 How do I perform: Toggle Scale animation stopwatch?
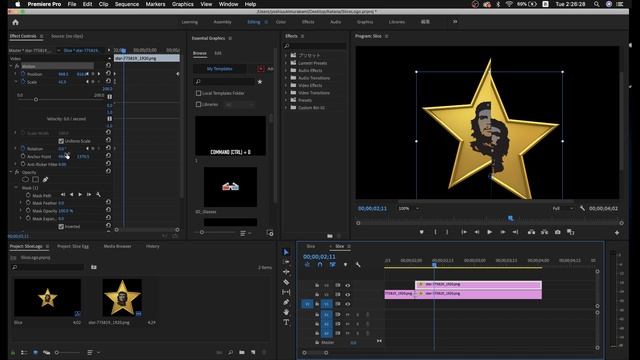click(x=23, y=82)
